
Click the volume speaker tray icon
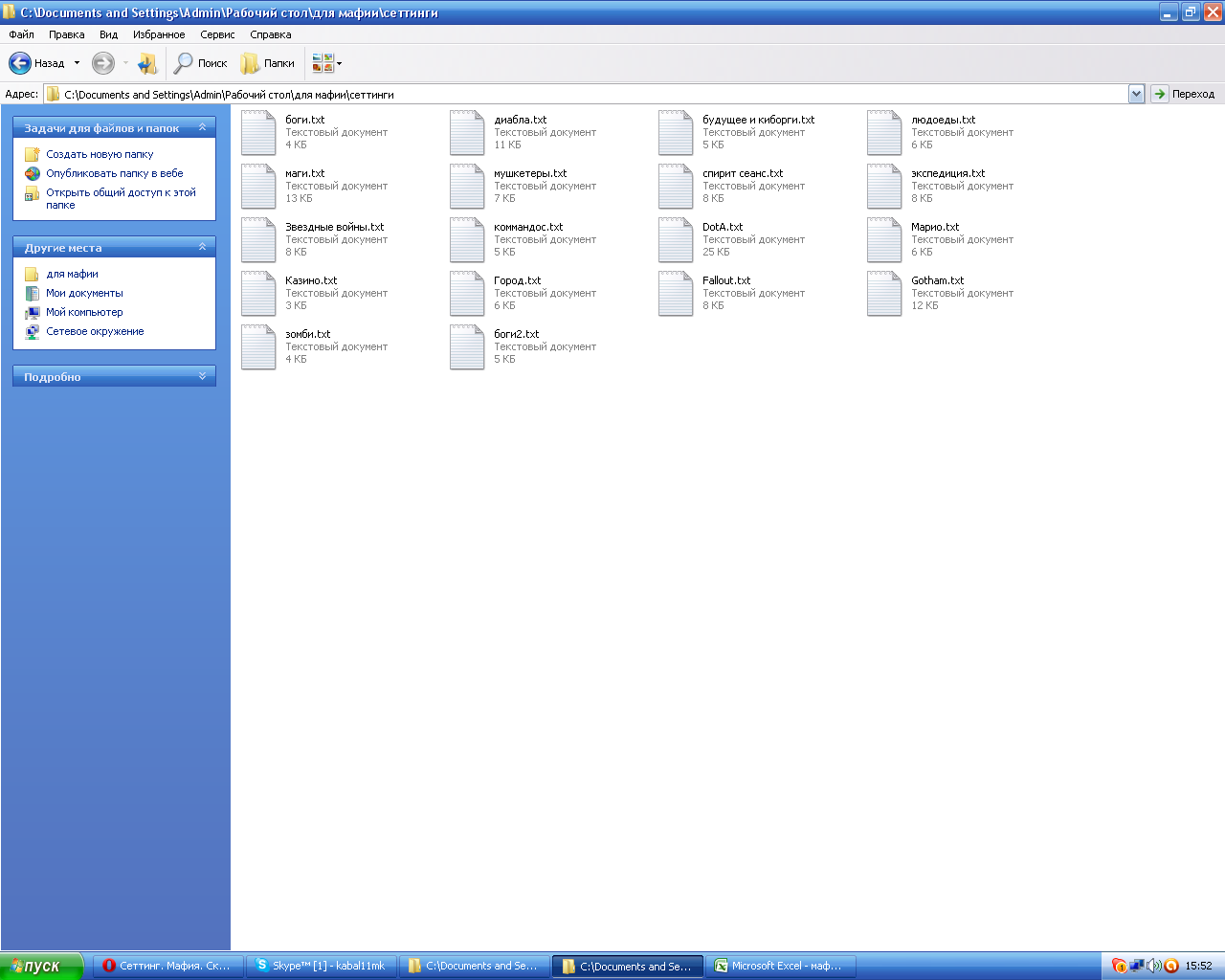[x=1153, y=966]
